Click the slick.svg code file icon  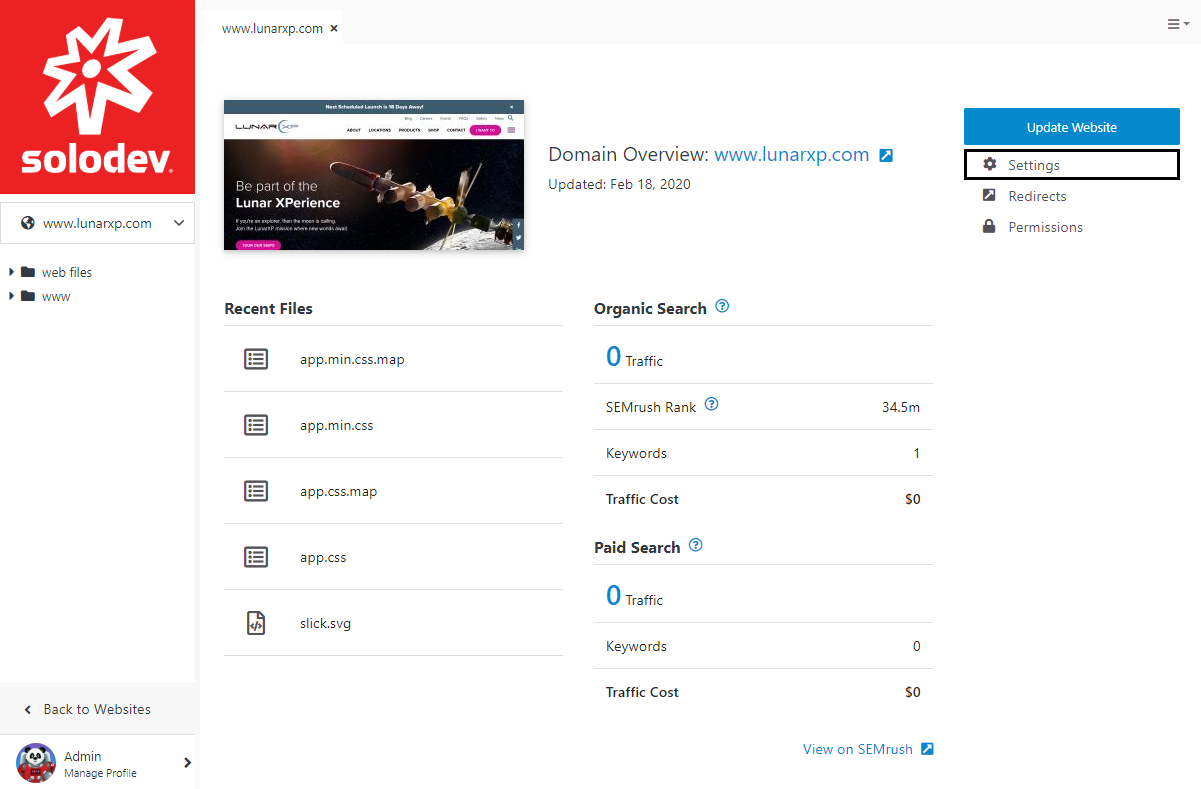coord(256,623)
